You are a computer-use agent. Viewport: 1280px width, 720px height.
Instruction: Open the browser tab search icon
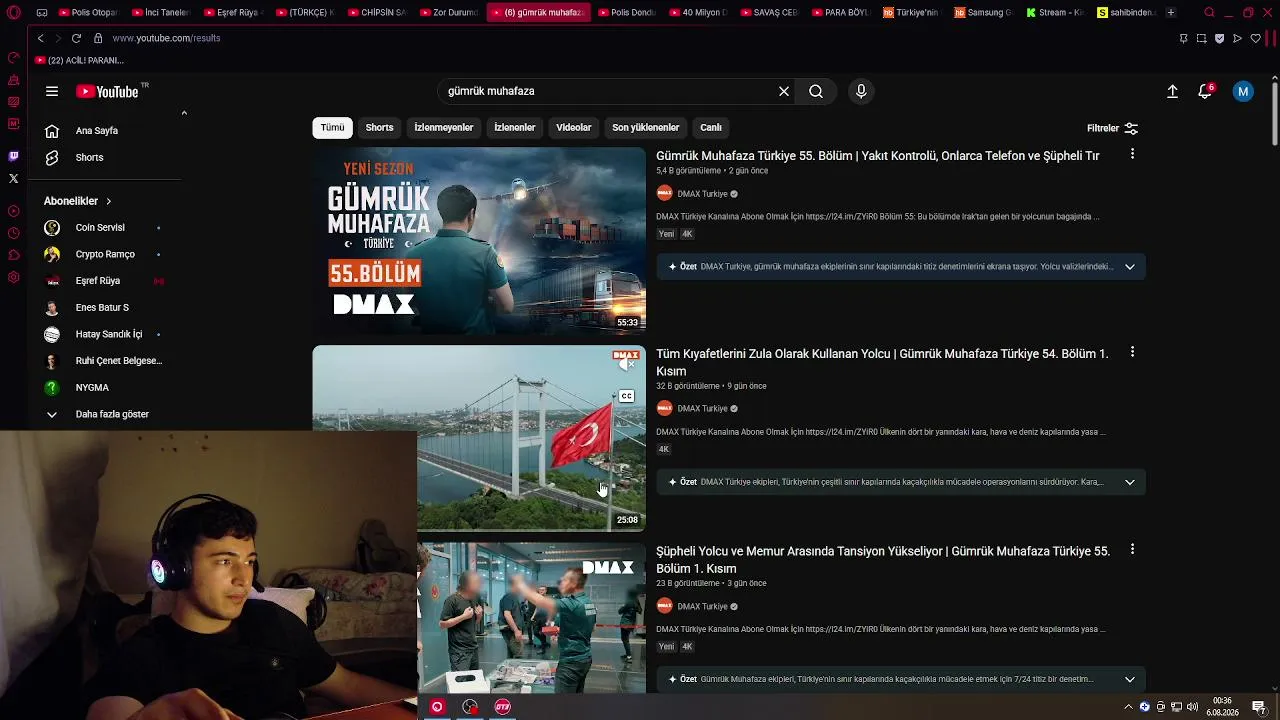point(1209,13)
